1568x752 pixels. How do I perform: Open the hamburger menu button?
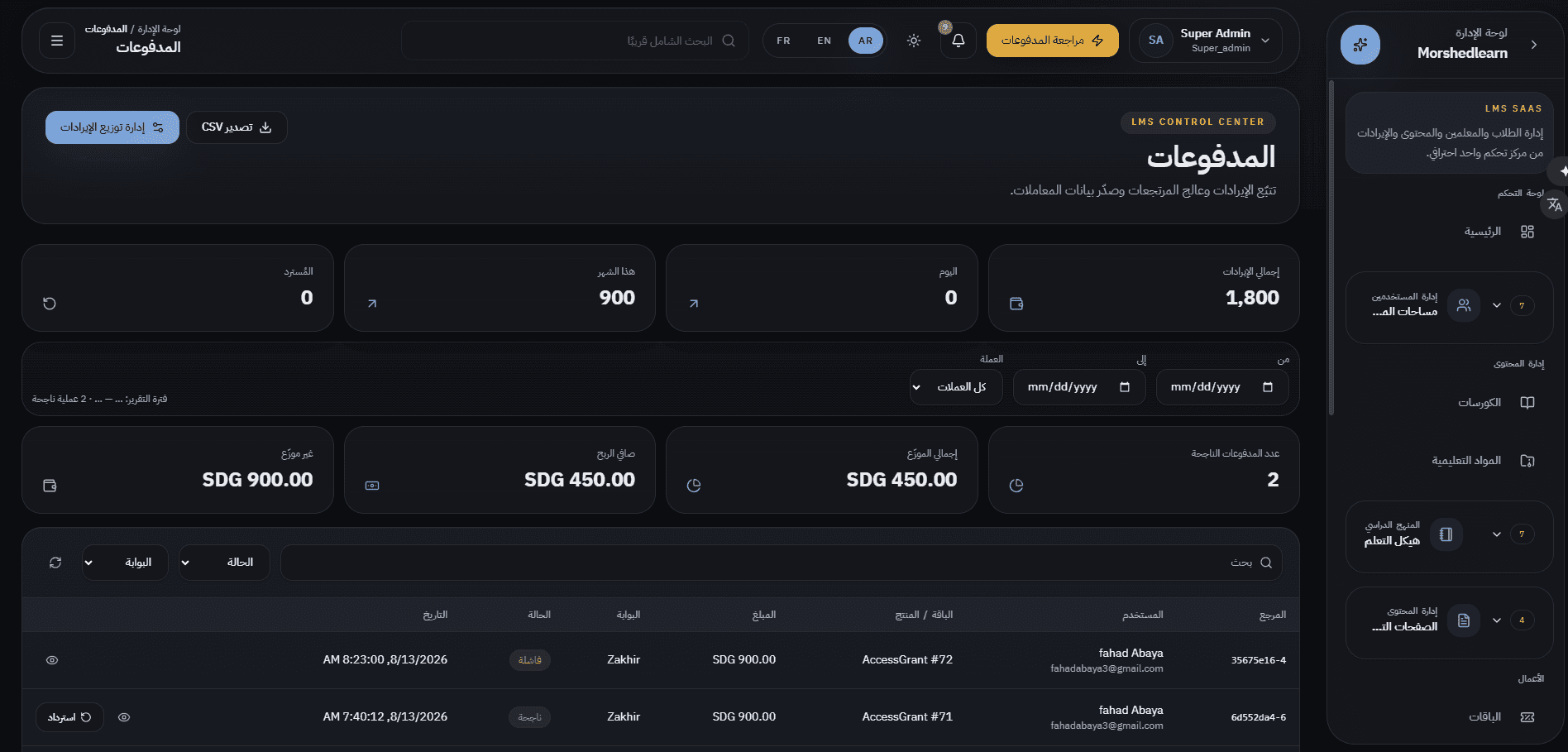click(x=57, y=41)
